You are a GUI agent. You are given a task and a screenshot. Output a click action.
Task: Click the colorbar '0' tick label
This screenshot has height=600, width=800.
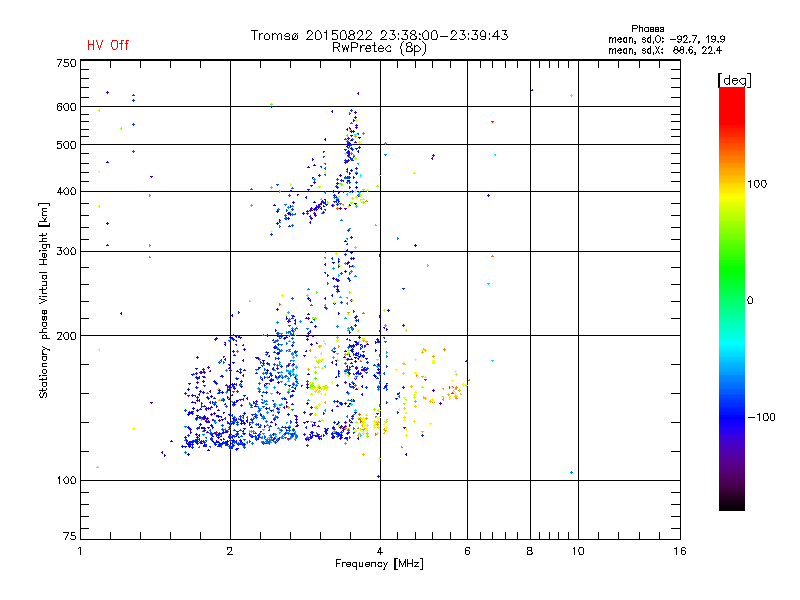pyautogui.click(x=750, y=301)
